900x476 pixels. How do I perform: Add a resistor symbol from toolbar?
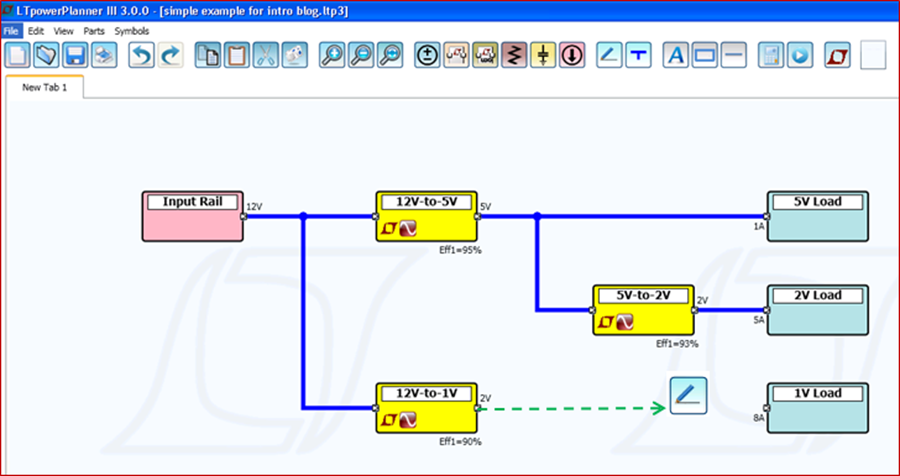pos(513,54)
